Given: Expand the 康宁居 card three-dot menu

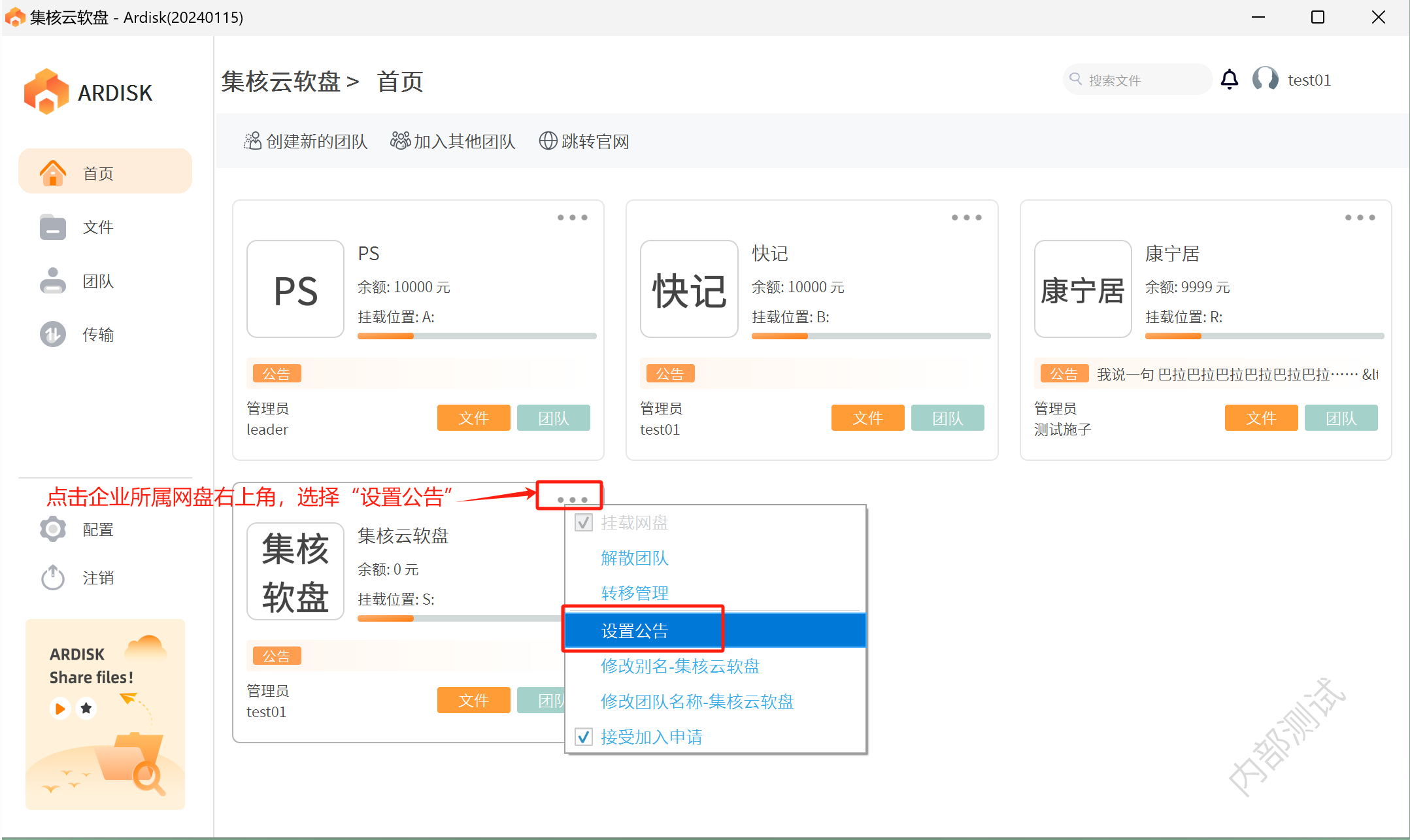Looking at the screenshot, I should tap(1360, 218).
